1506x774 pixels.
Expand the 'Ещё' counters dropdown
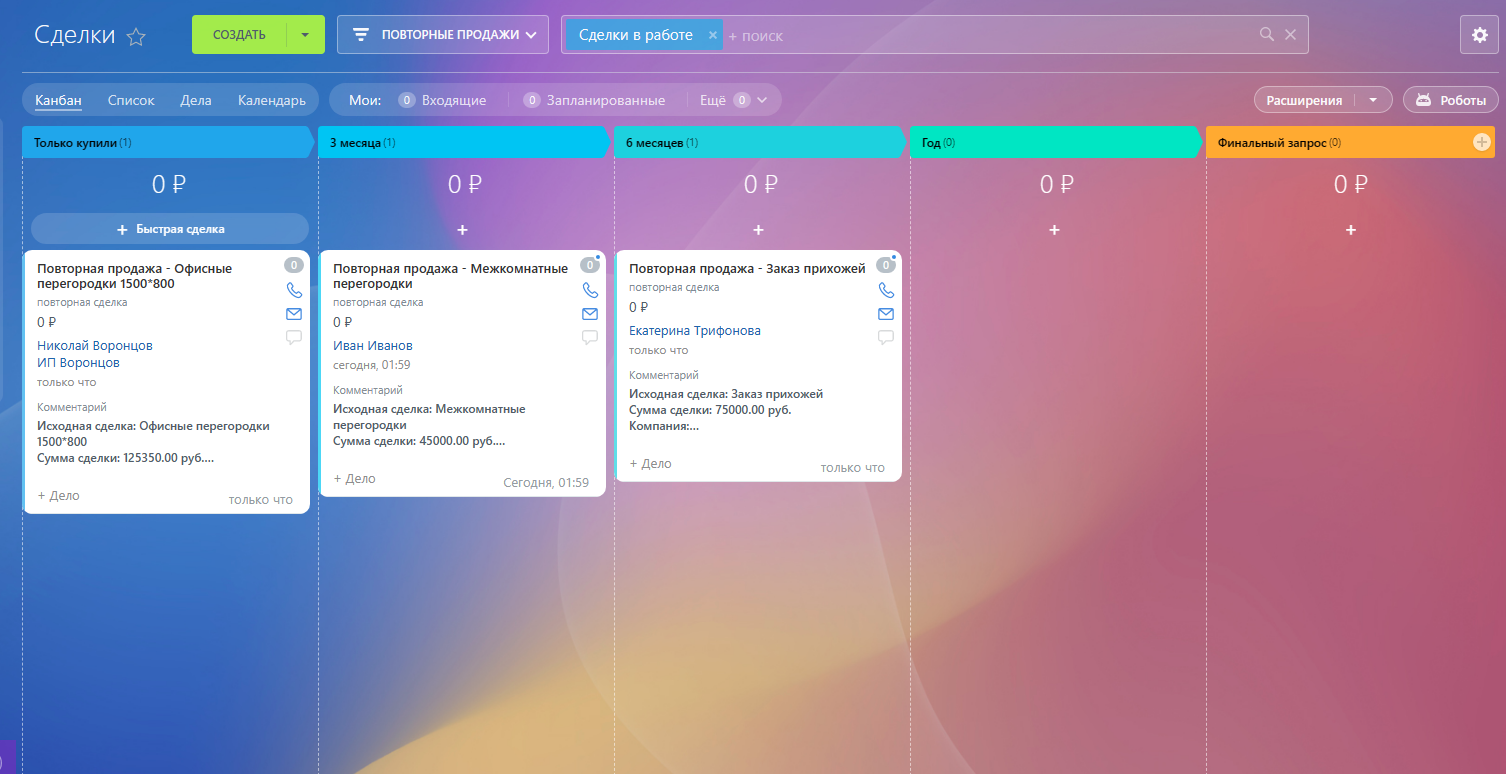pos(740,100)
